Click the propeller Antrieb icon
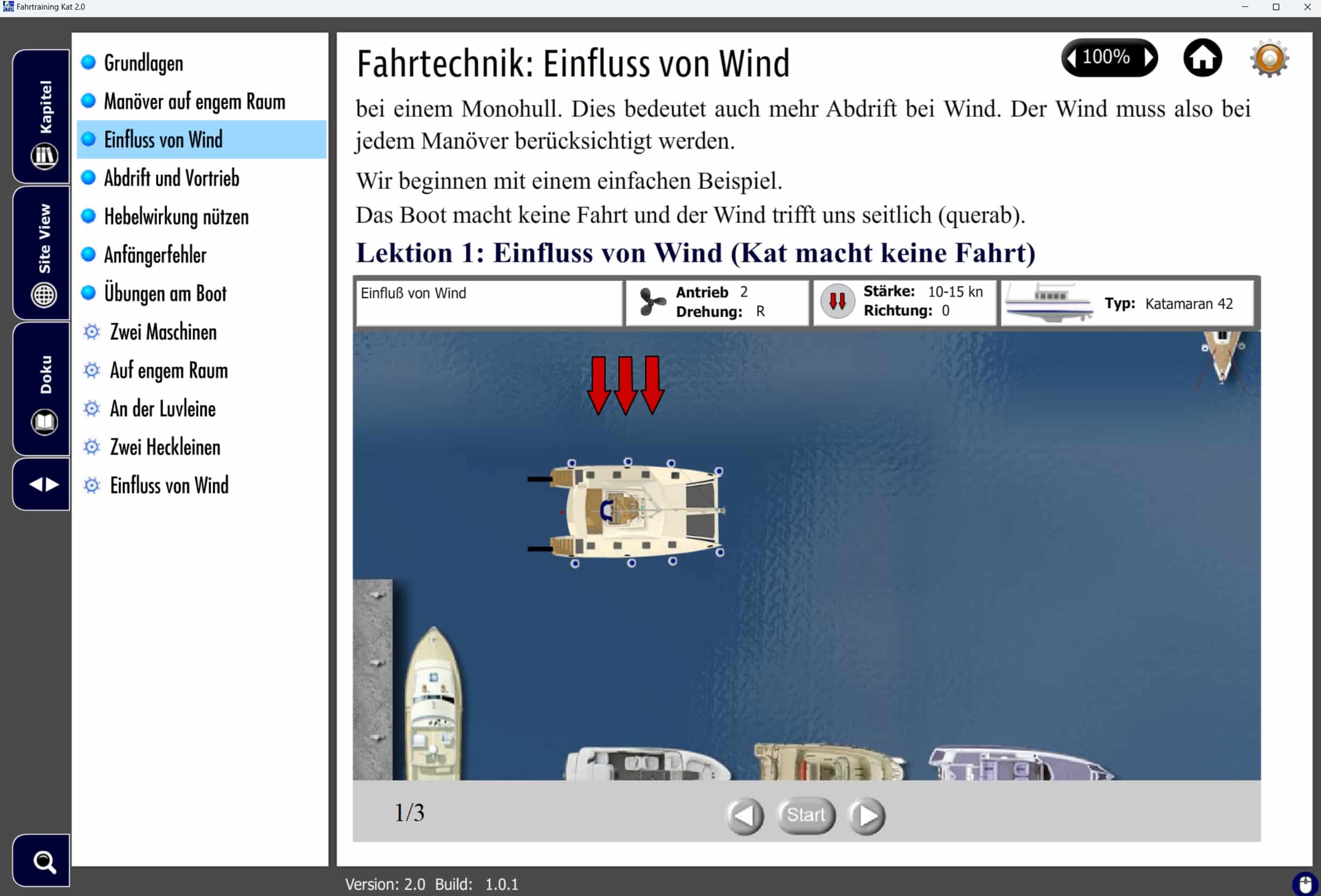This screenshot has height=896, width=1321. (651, 301)
